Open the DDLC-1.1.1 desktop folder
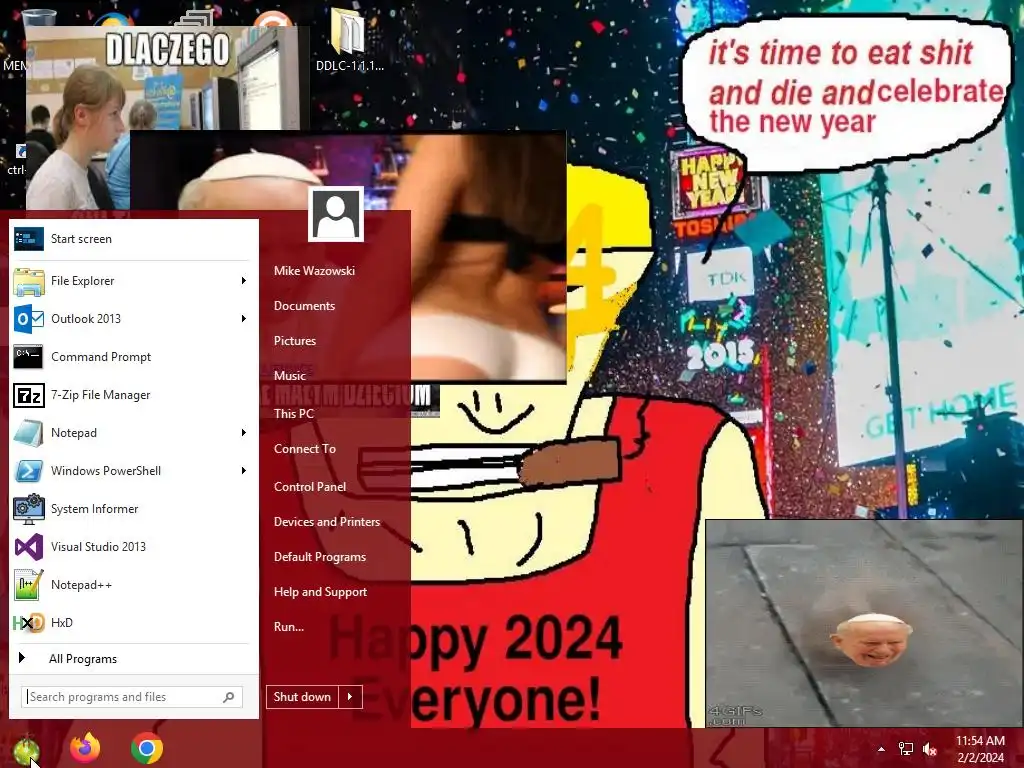Viewport: 1024px width, 768px height. coord(349,39)
